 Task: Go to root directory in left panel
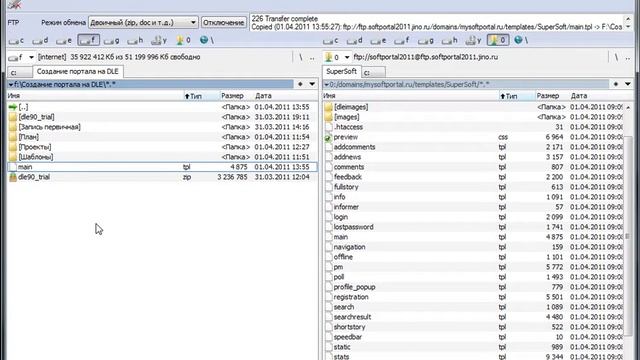[x=301, y=57]
